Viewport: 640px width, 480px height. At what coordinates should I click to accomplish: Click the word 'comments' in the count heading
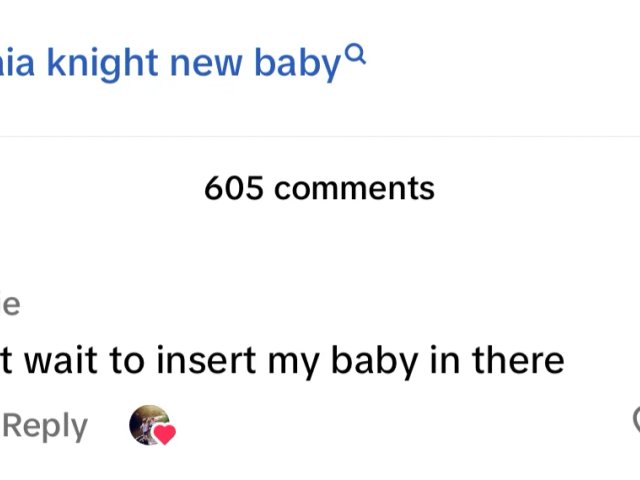[354, 188]
